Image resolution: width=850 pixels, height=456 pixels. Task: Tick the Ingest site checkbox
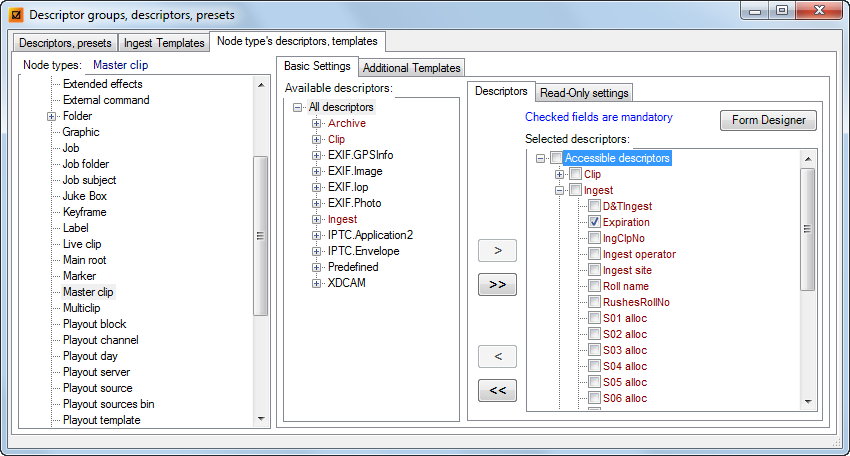click(x=595, y=270)
